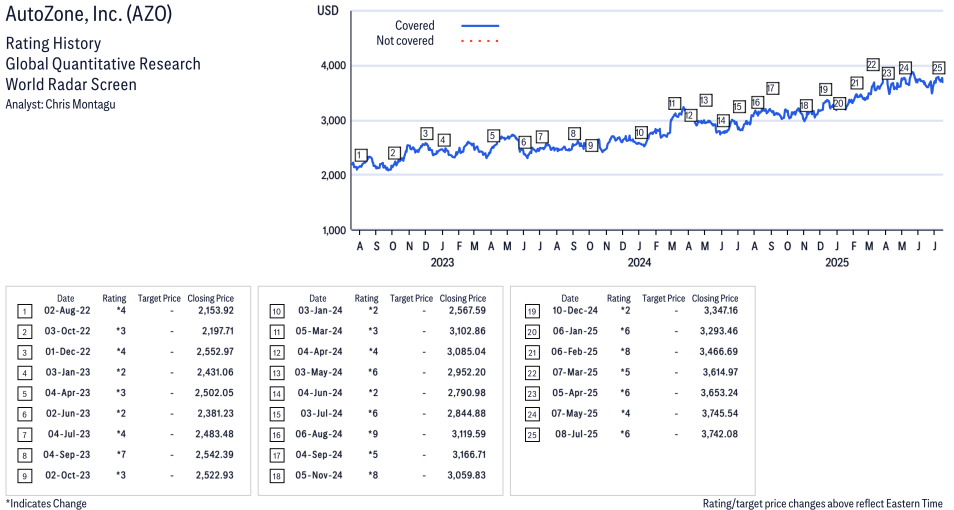Click the blue Covered legend line

click(480, 26)
